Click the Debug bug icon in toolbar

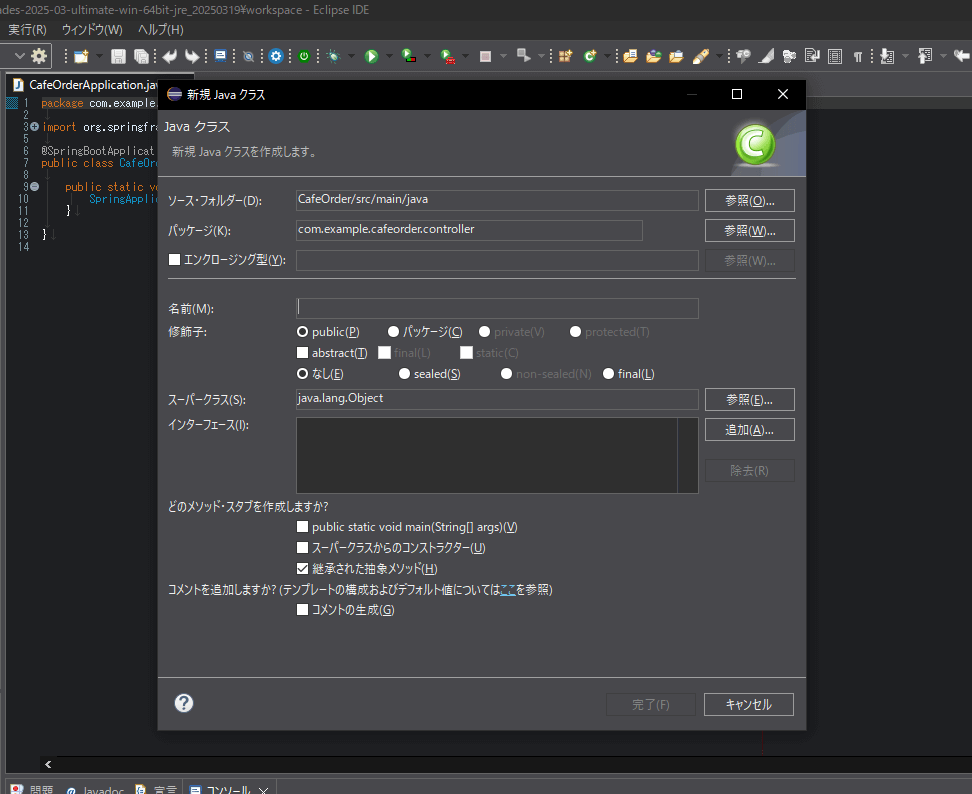[334, 56]
